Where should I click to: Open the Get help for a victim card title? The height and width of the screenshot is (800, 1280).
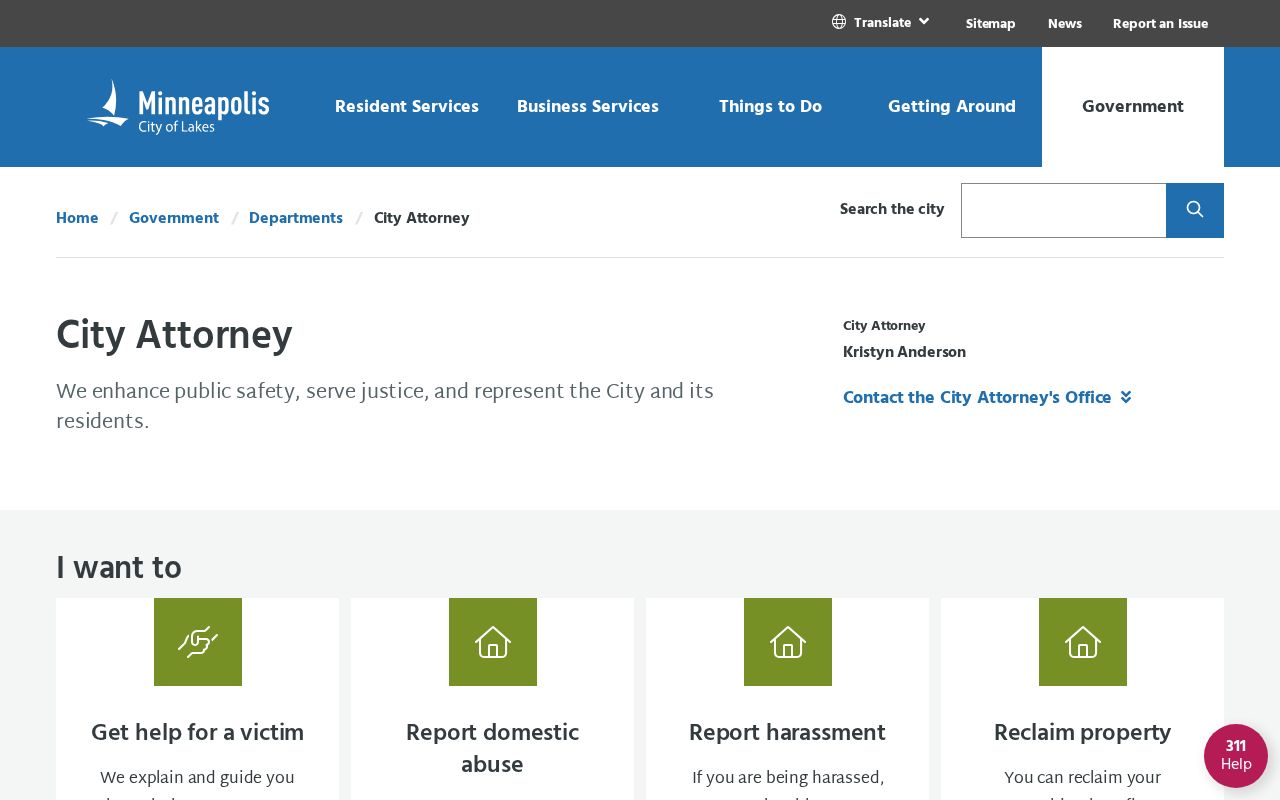(198, 733)
